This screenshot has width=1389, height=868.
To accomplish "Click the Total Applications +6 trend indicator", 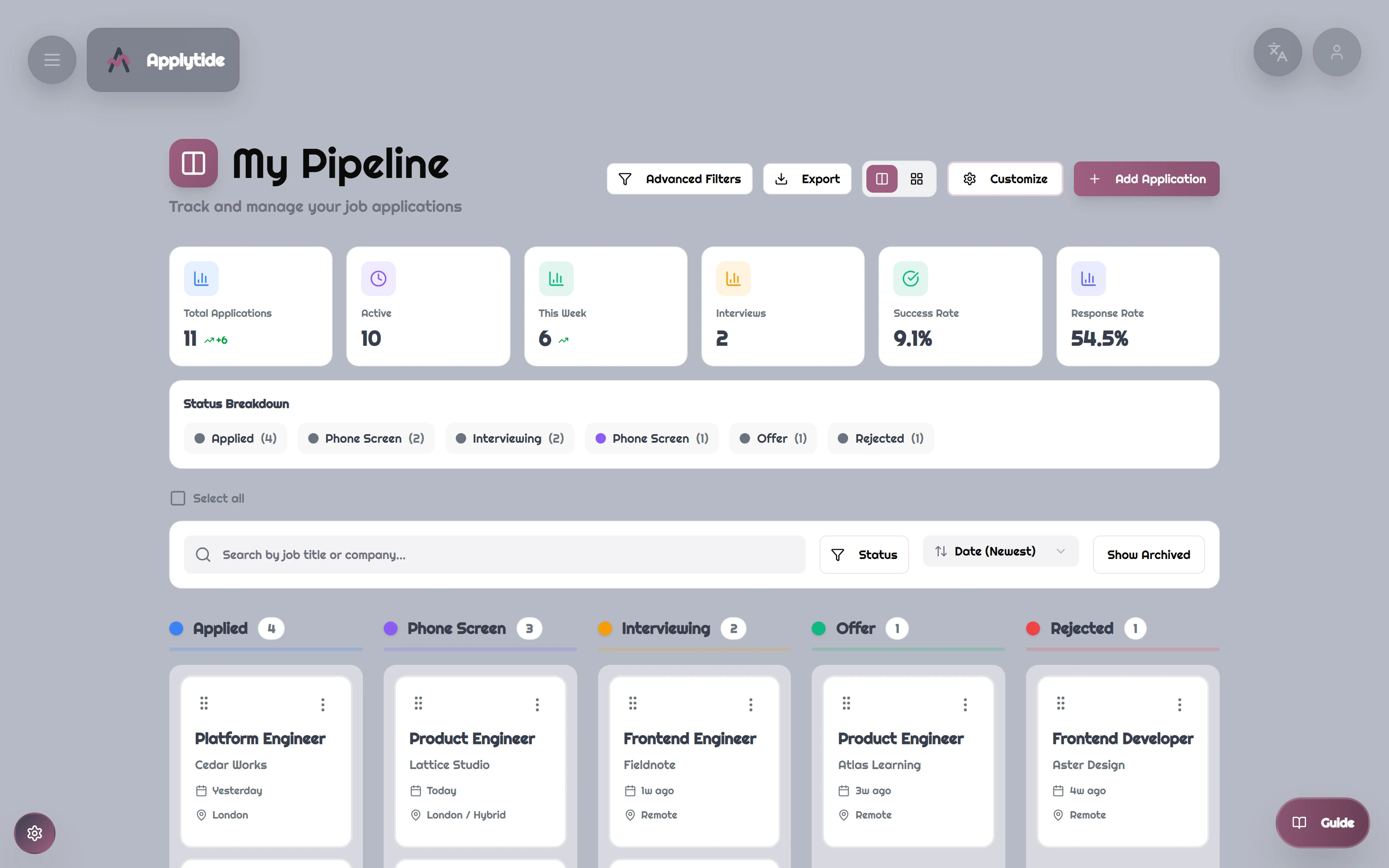I will click(216, 340).
